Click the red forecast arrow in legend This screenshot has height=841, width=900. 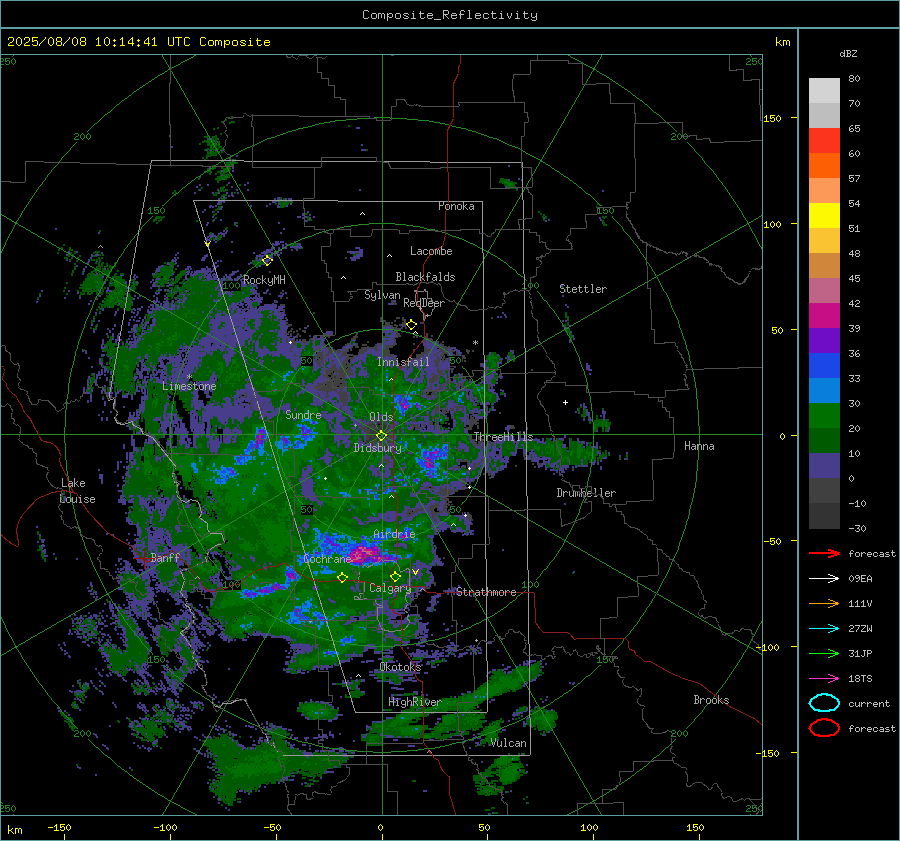click(824, 553)
